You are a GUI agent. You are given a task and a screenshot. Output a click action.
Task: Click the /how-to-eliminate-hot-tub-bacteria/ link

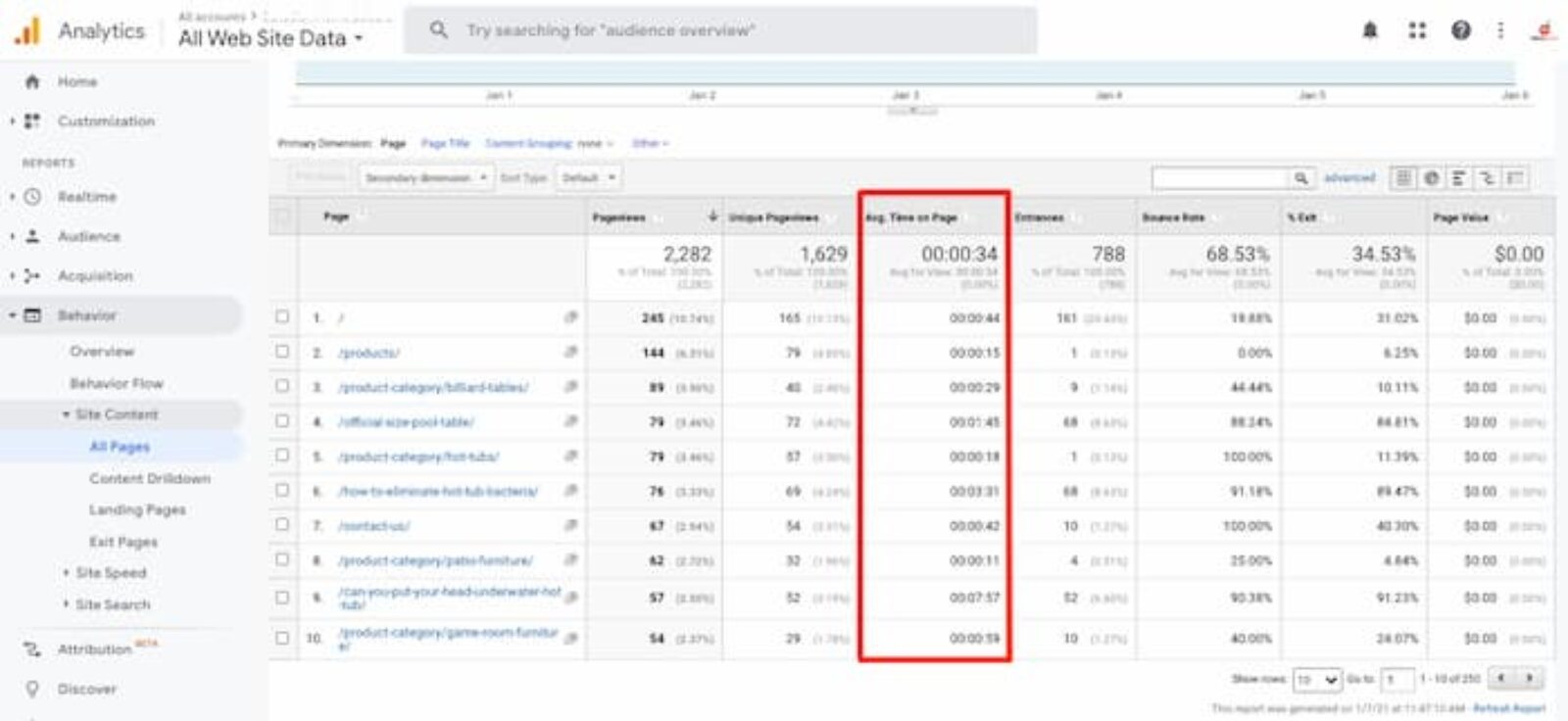pos(438,491)
